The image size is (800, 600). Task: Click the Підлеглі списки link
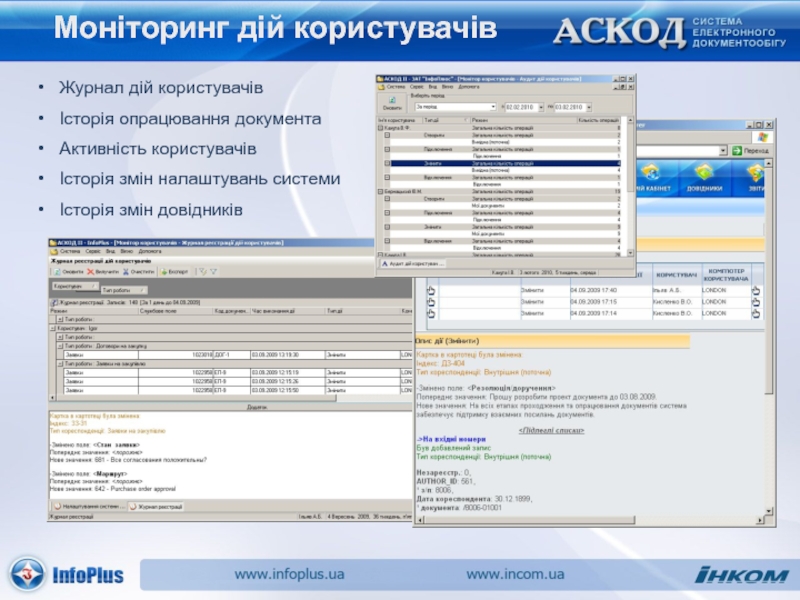(x=551, y=431)
